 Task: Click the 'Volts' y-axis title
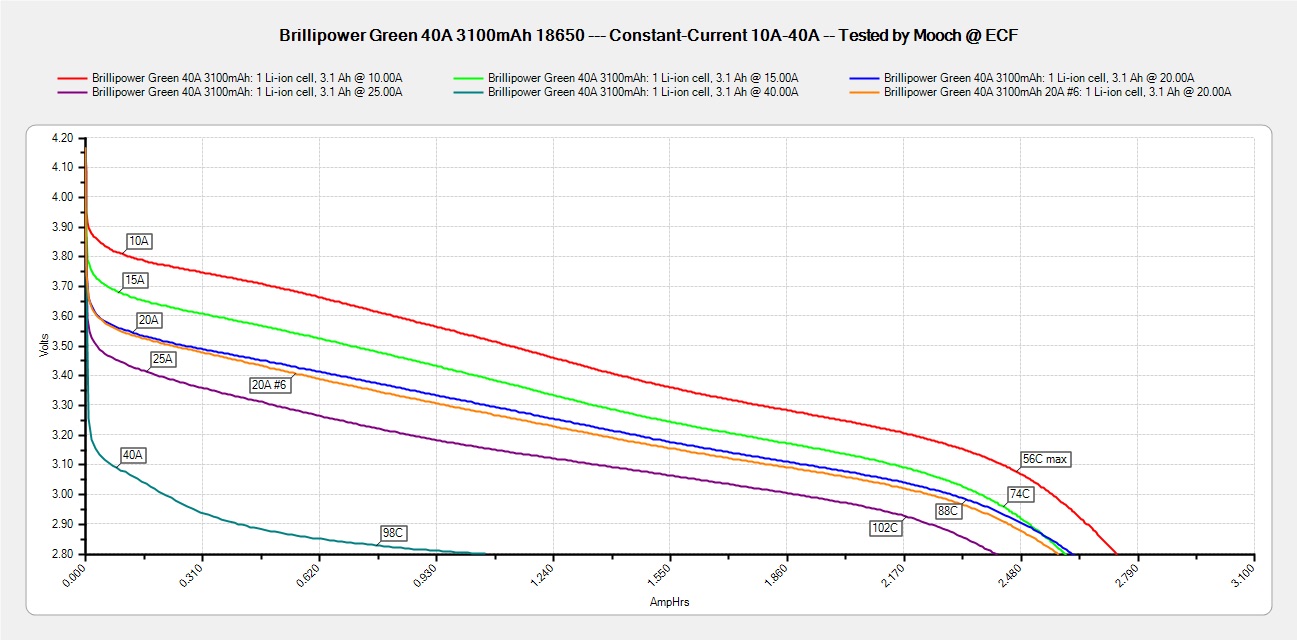click(42, 347)
